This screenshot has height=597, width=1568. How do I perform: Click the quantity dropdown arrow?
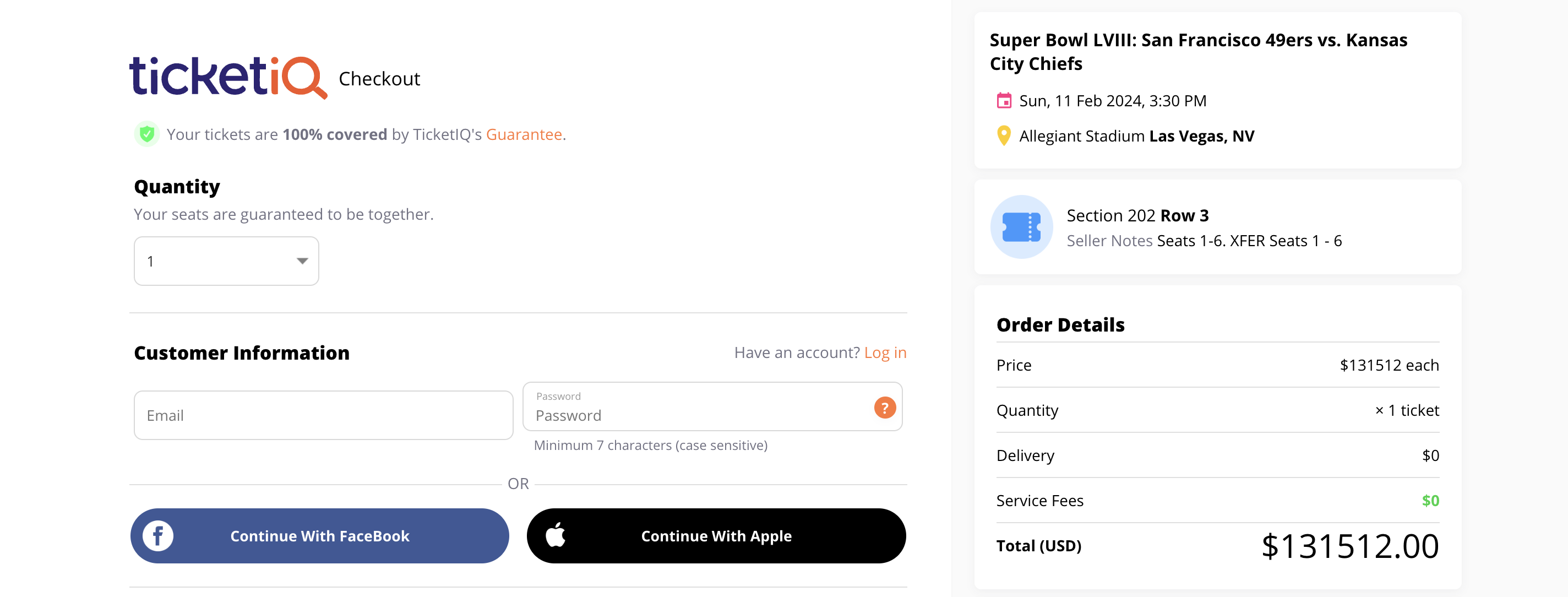[302, 262]
